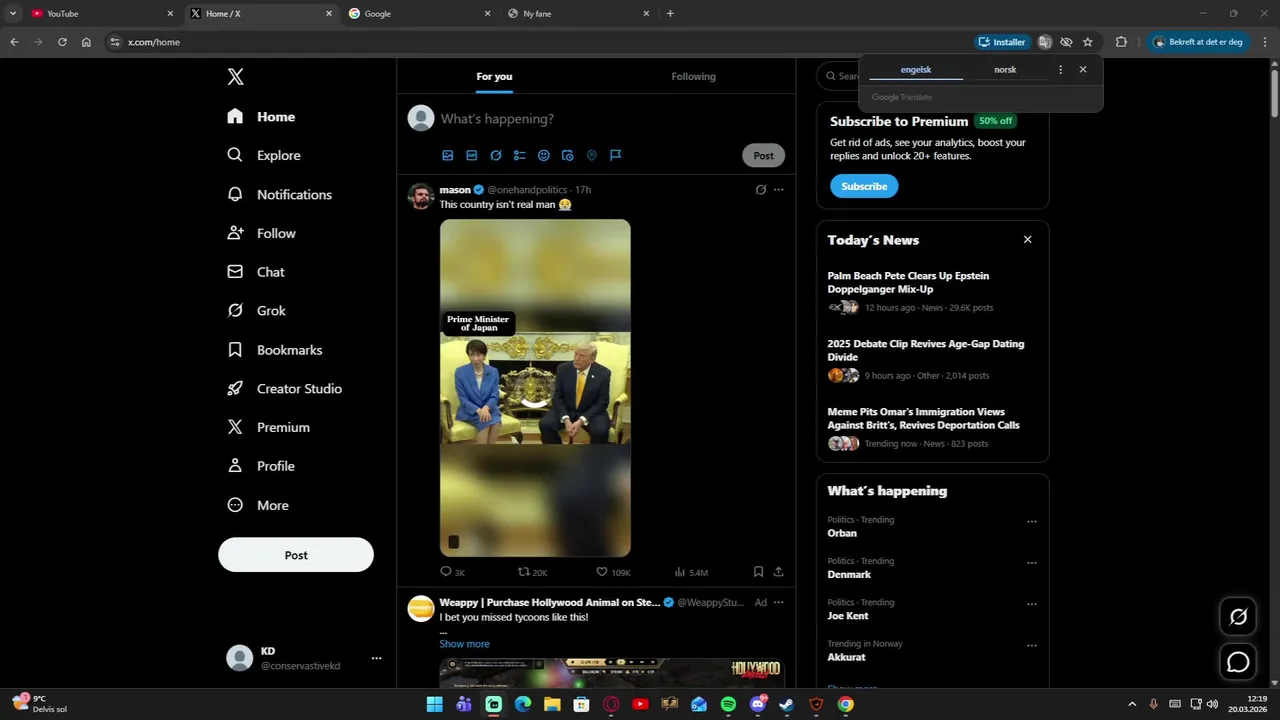
Task: Close Today's News panel
Action: click(x=1027, y=240)
